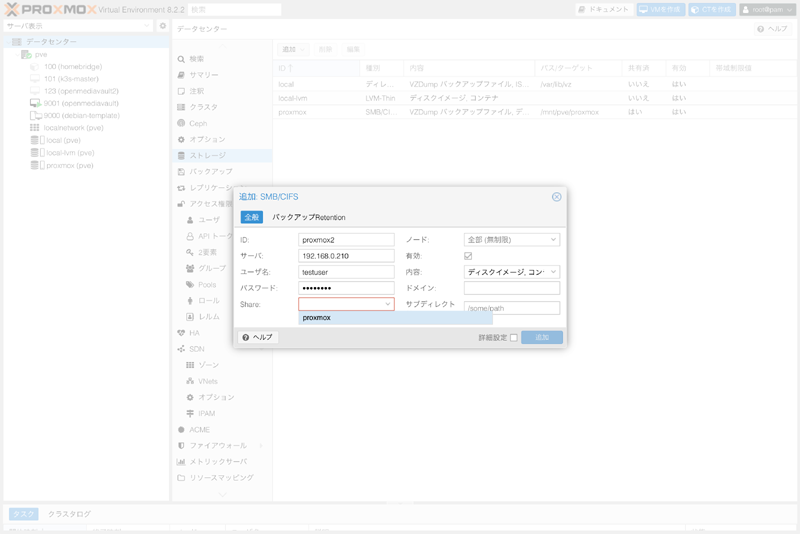Expand the ファイアウォール submenu arrow
The width and height of the screenshot is (800, 534).
[x=261, y=446]
